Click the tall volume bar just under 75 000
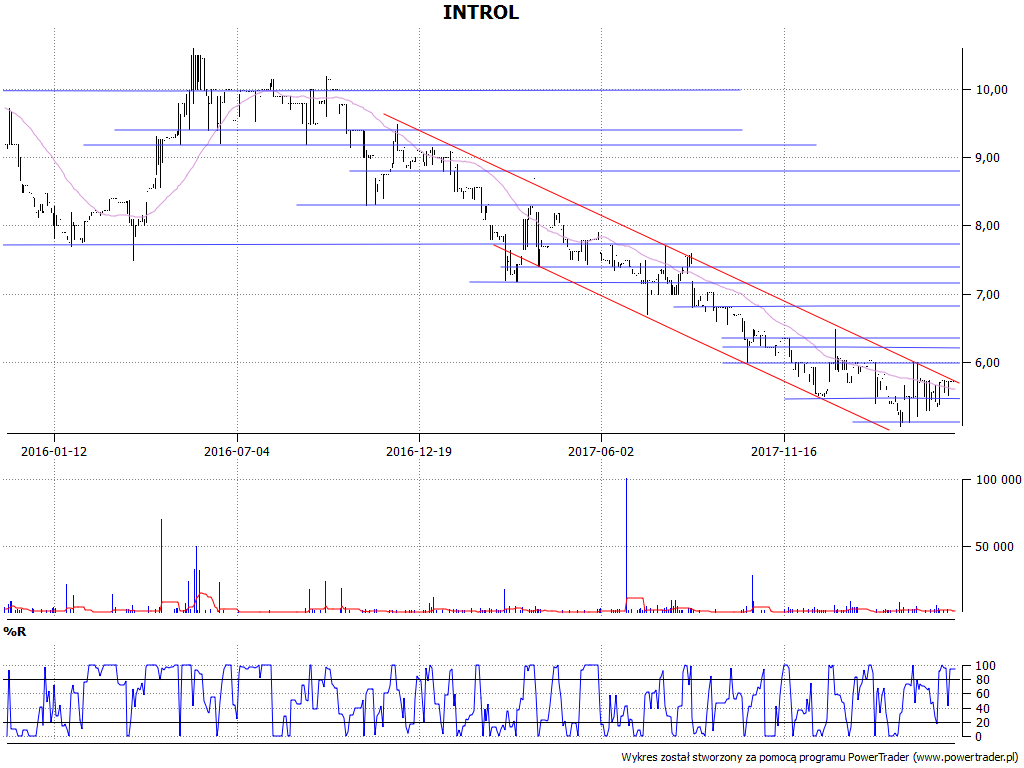1024x768 pixels. point(161,566)
